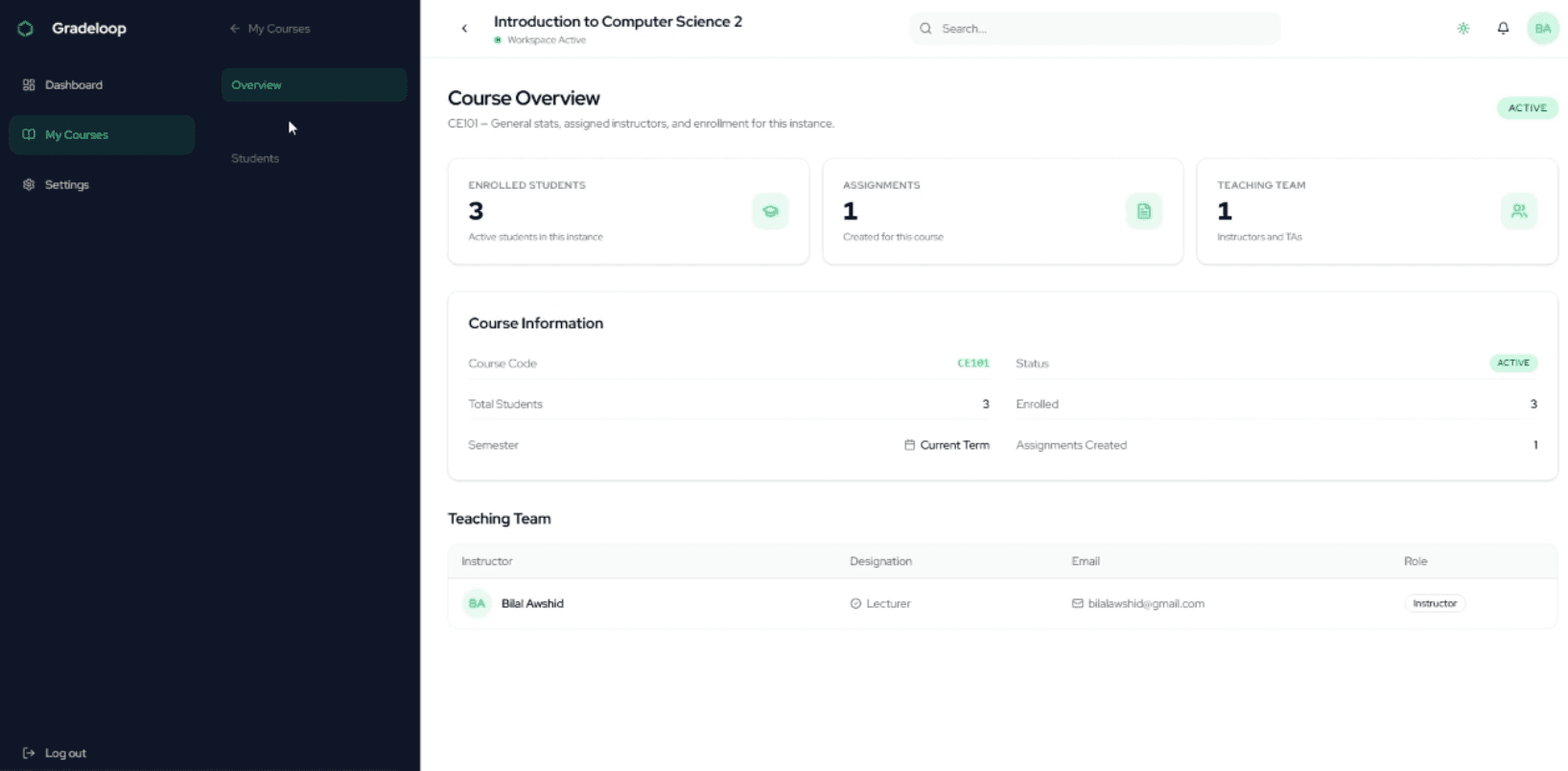Image resolution: width=1568 pixels, height=771 pixels.
Task: Select My Courses in main navigation
Action: (x=102, y=135)
